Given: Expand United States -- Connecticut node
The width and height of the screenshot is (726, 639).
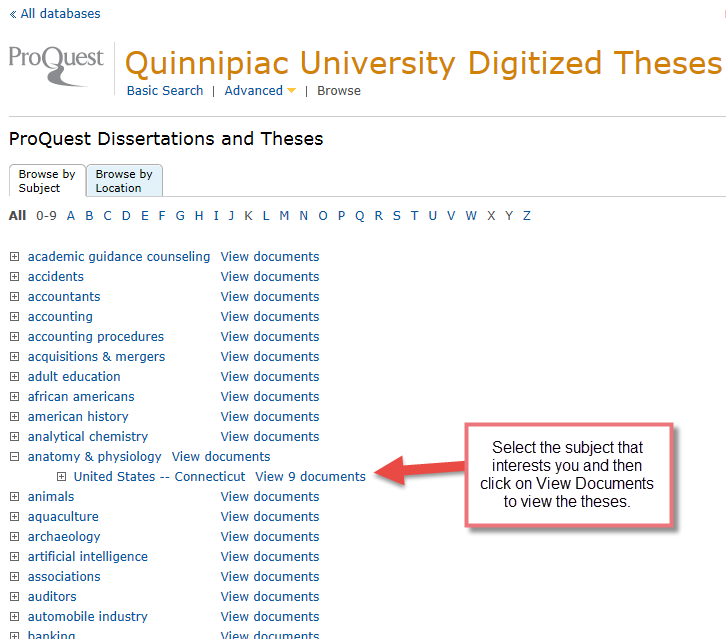Looking at the screenshot, I should (x=61, y=476).
